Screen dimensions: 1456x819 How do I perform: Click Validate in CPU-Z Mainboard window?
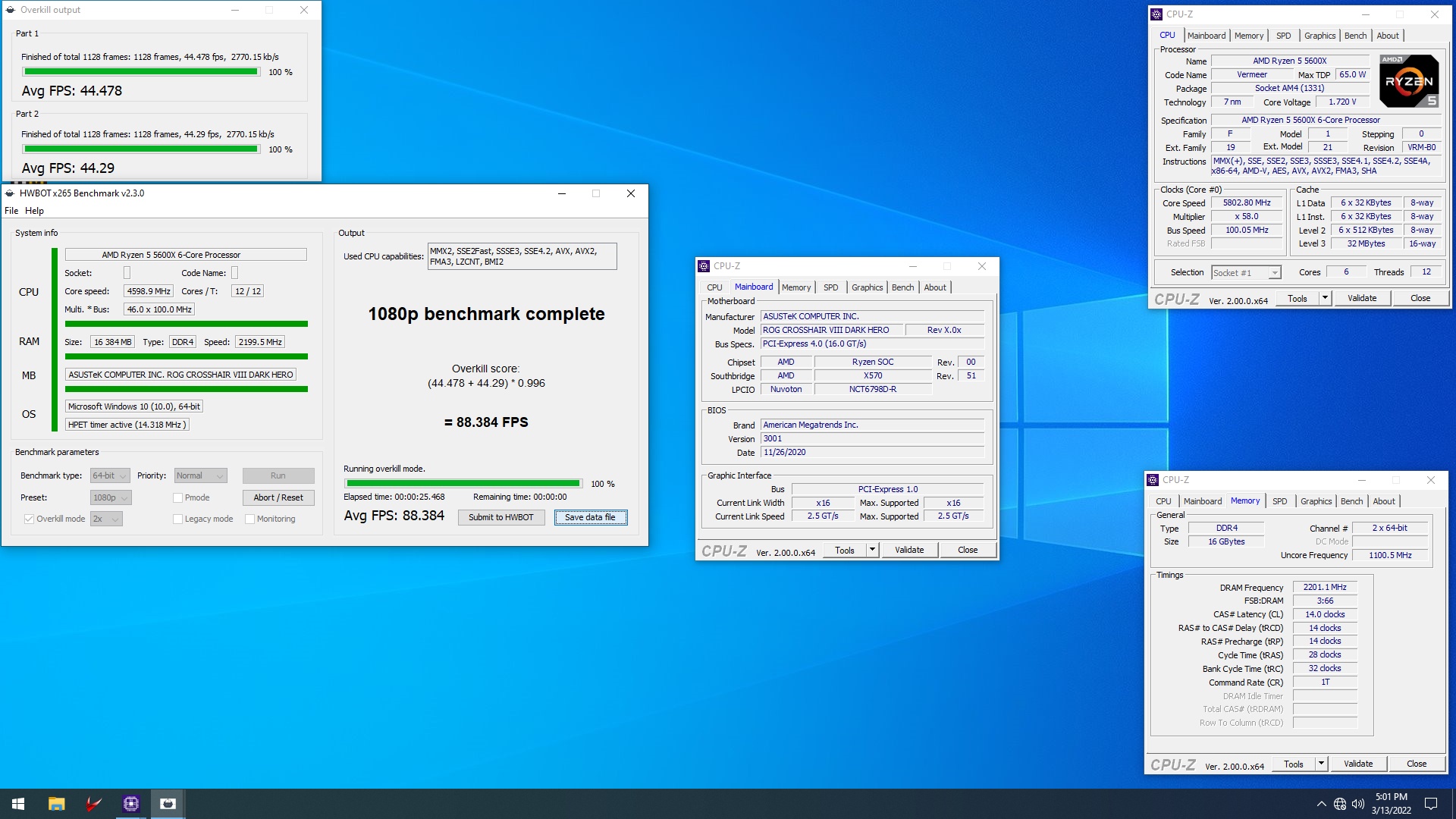909,551
